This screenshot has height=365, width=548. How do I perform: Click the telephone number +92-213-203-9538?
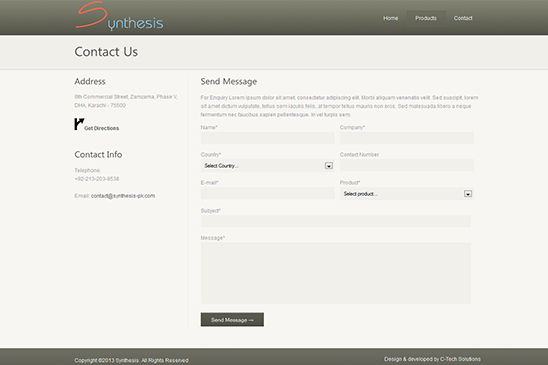click(x=96, y=179)
